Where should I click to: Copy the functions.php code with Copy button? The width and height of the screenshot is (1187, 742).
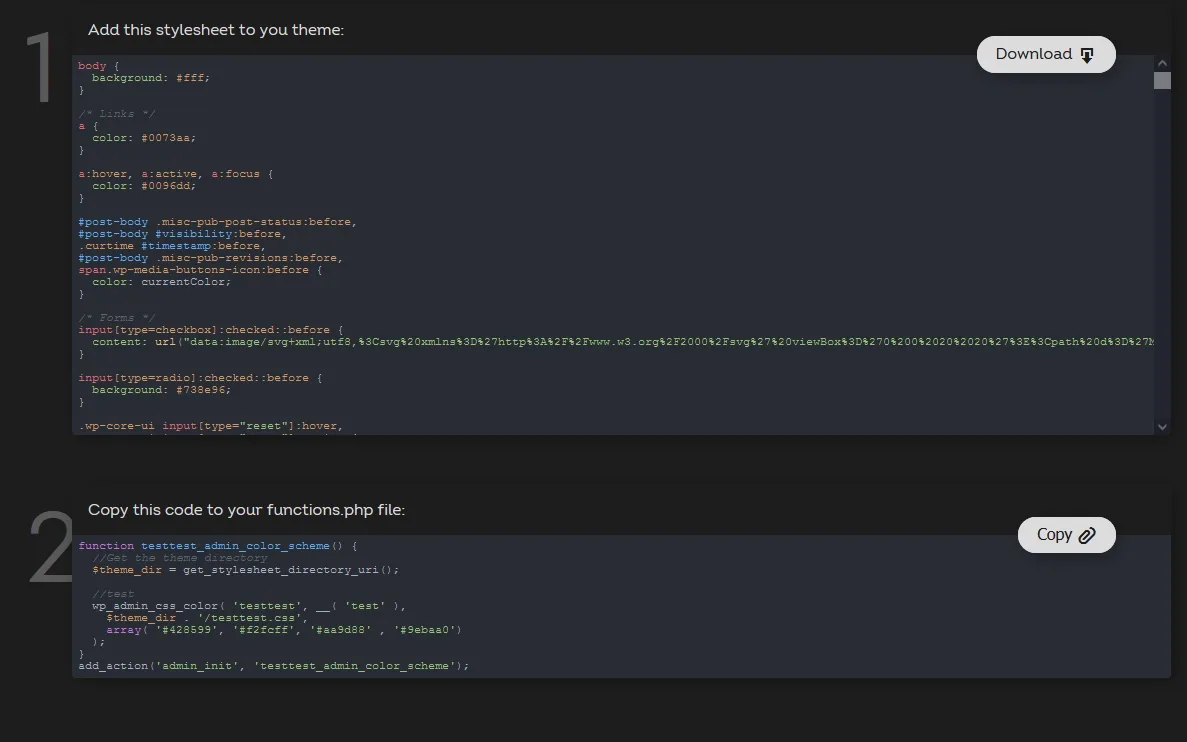1066,535
